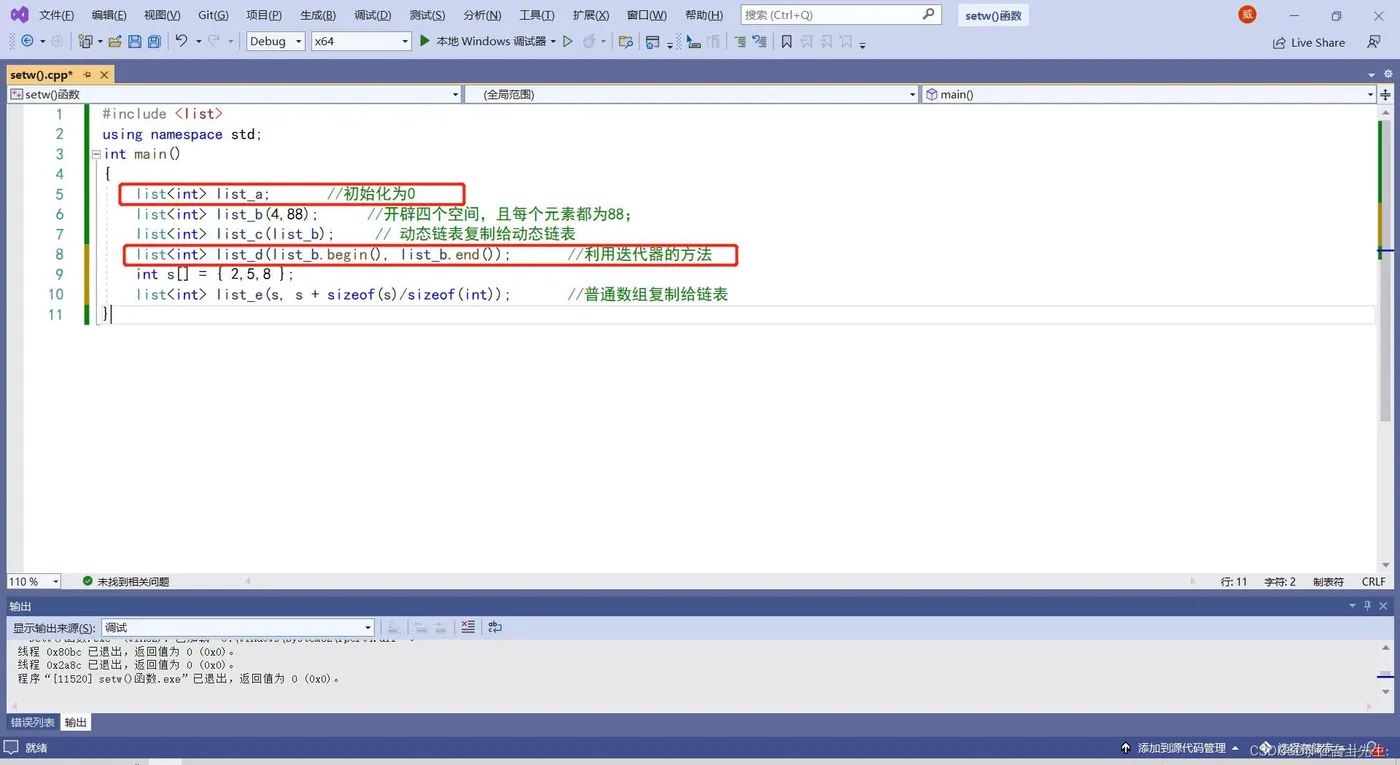1400x765 pixels.
Task: Open the setw()函数 project scope dropdown
Action: [234, 94]
